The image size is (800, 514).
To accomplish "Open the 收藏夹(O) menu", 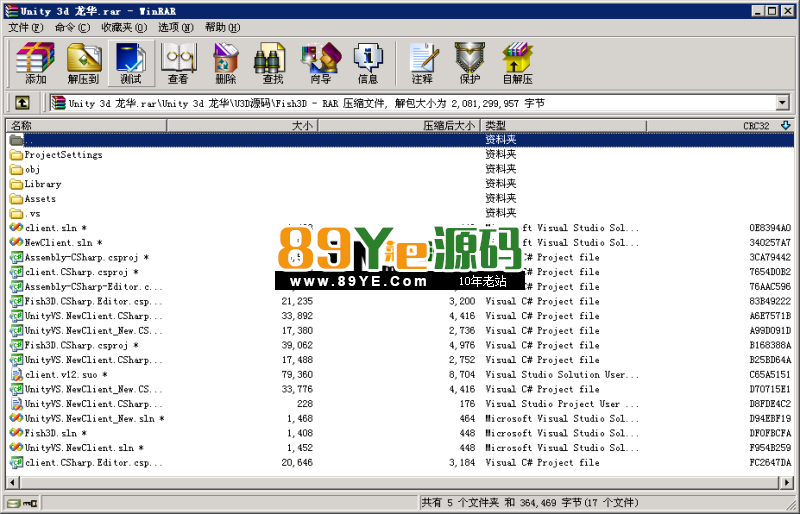I will coord(124,28).
